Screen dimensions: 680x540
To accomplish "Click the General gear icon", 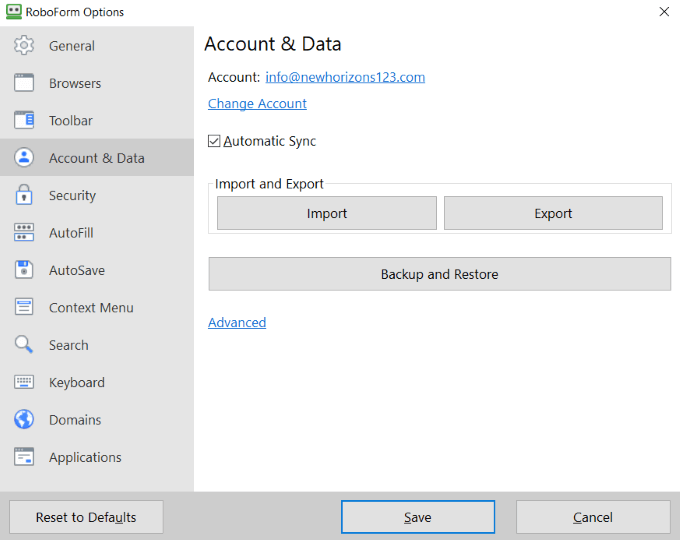I will pyautogui.click(x=24, y=46).
